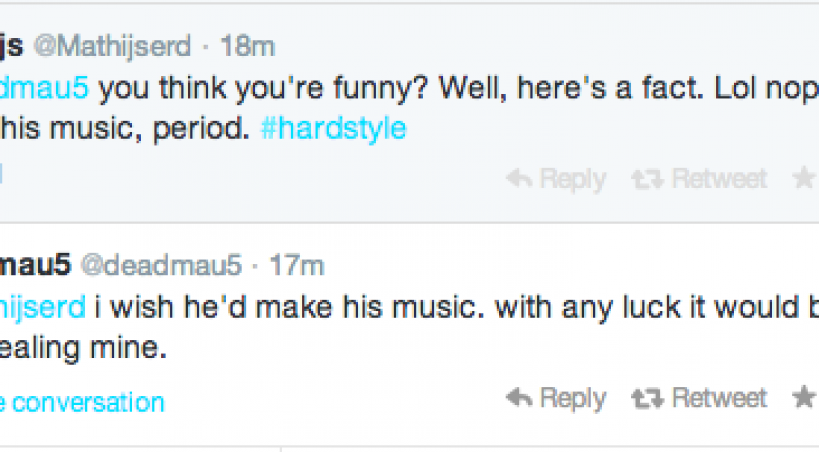This screenshot has width=819, height=452.
Task: Favorite Mathijserd's tweet with the star icon
Action: [x=806, y=179]
